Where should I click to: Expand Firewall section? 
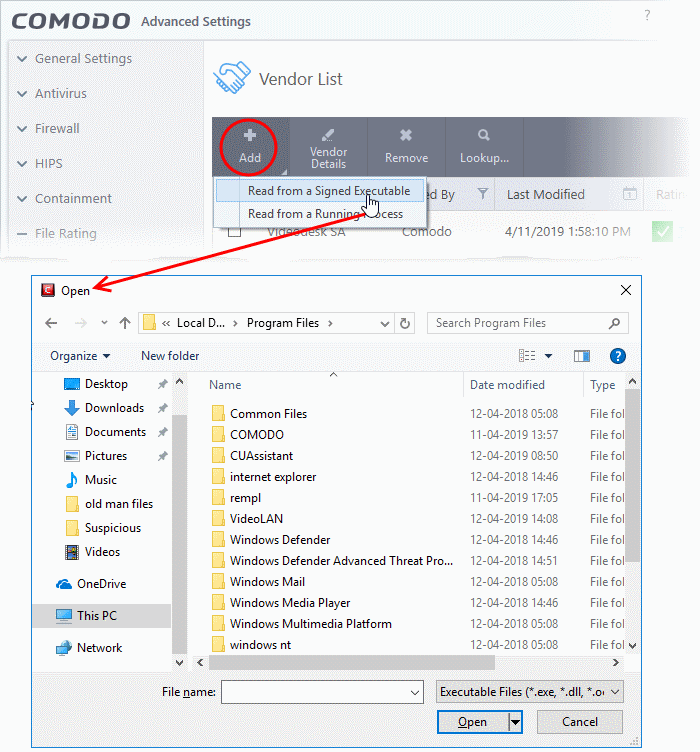[x=22, y=129]
